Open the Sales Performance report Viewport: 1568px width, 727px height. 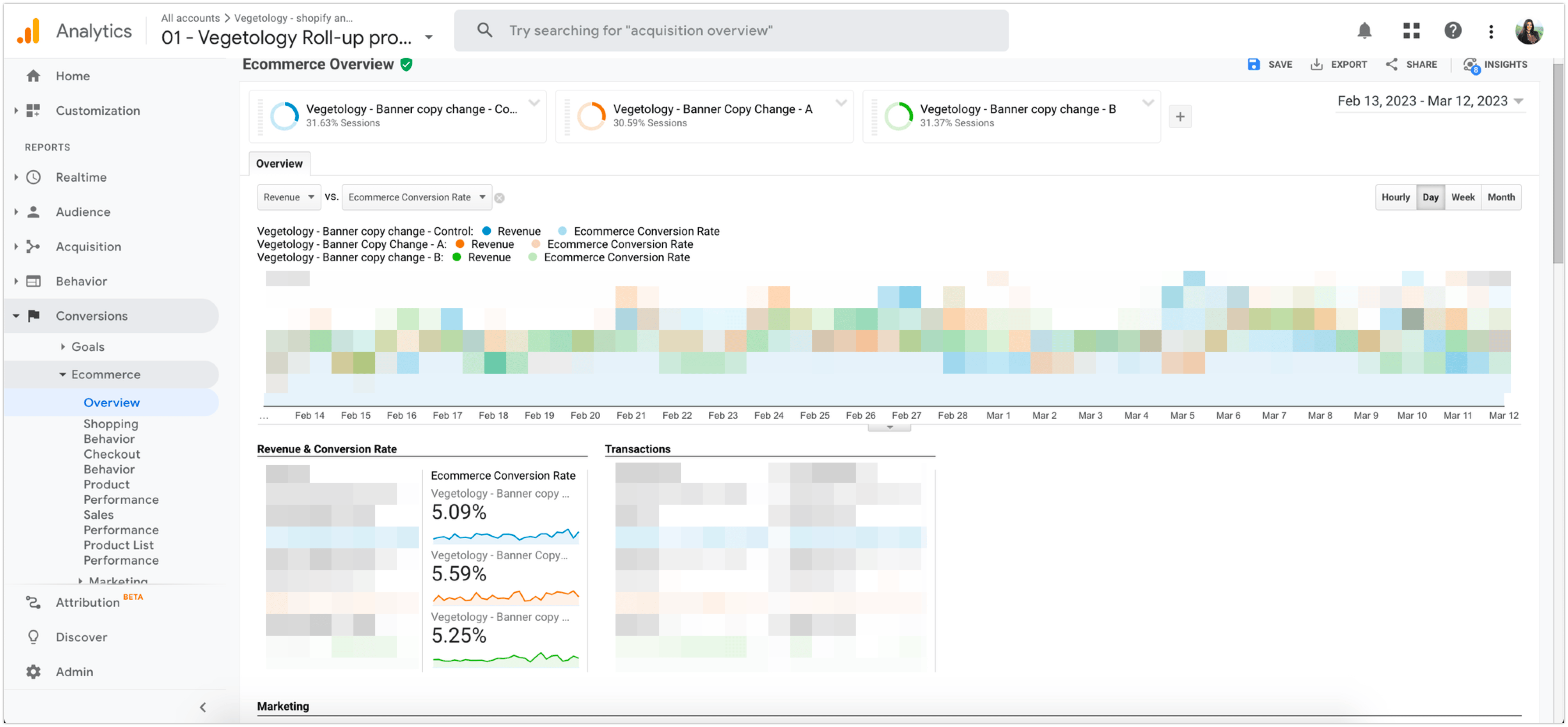click(x=121, y=522)
